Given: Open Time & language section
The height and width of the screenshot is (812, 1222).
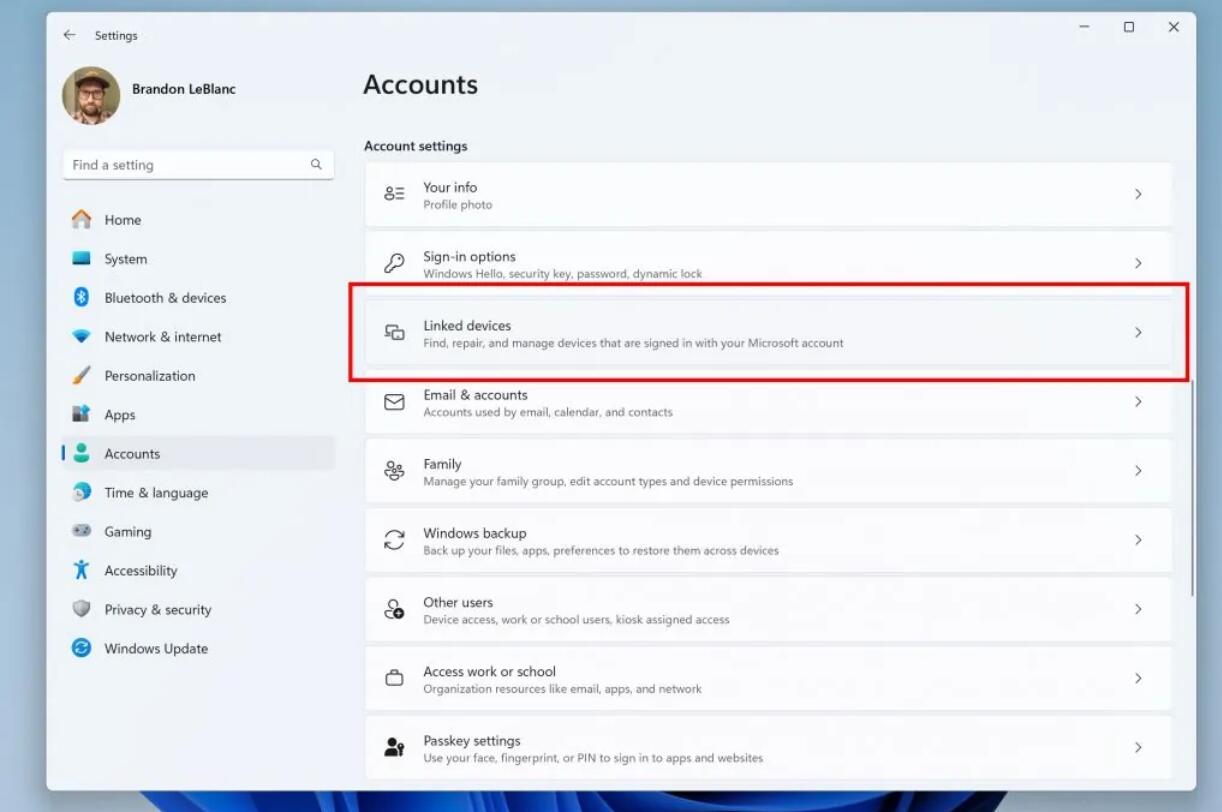Looking at the screenshot, I should tap(156, 493).
